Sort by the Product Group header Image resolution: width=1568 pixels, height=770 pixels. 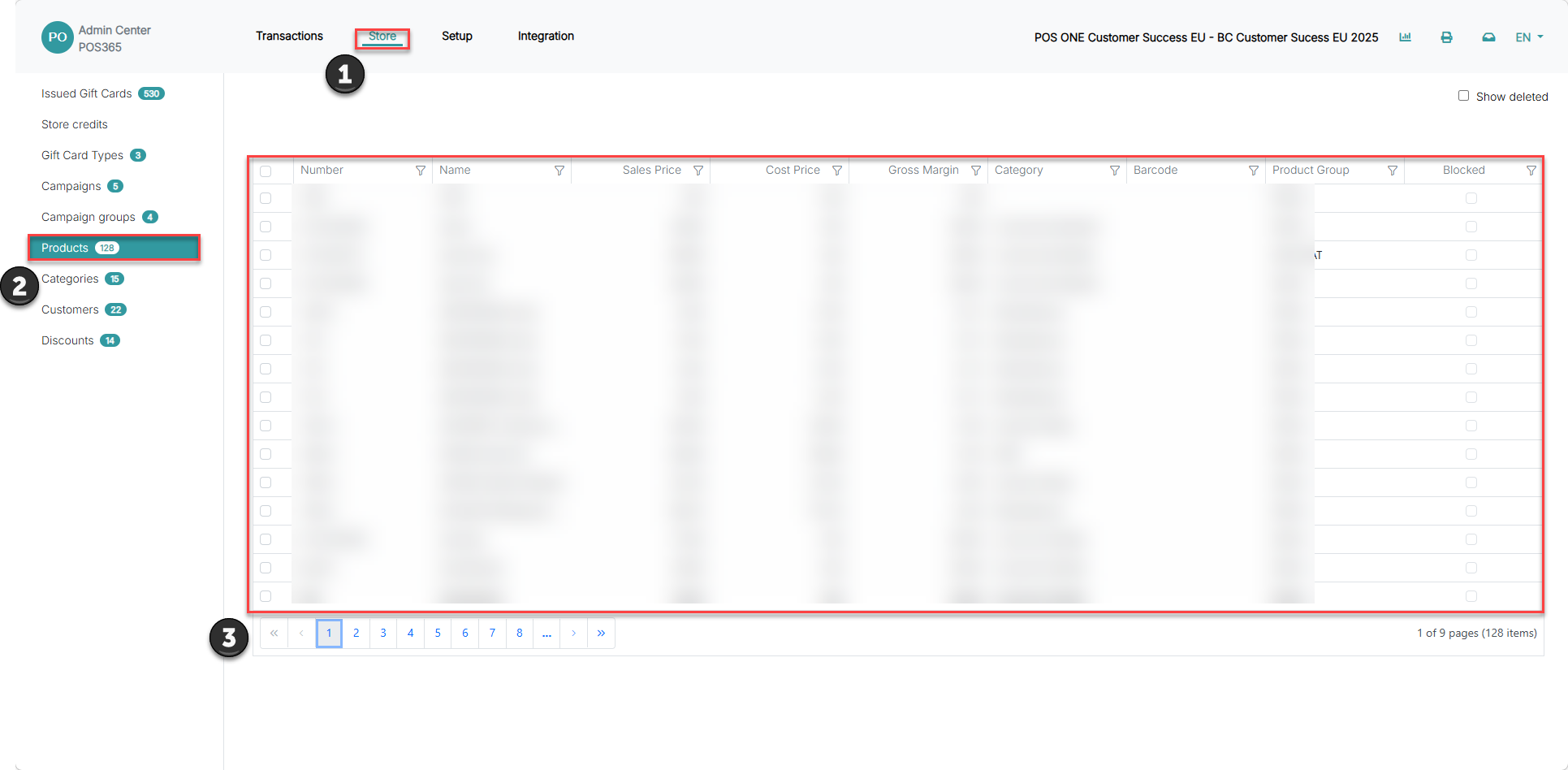click(x=1311, y=170)
